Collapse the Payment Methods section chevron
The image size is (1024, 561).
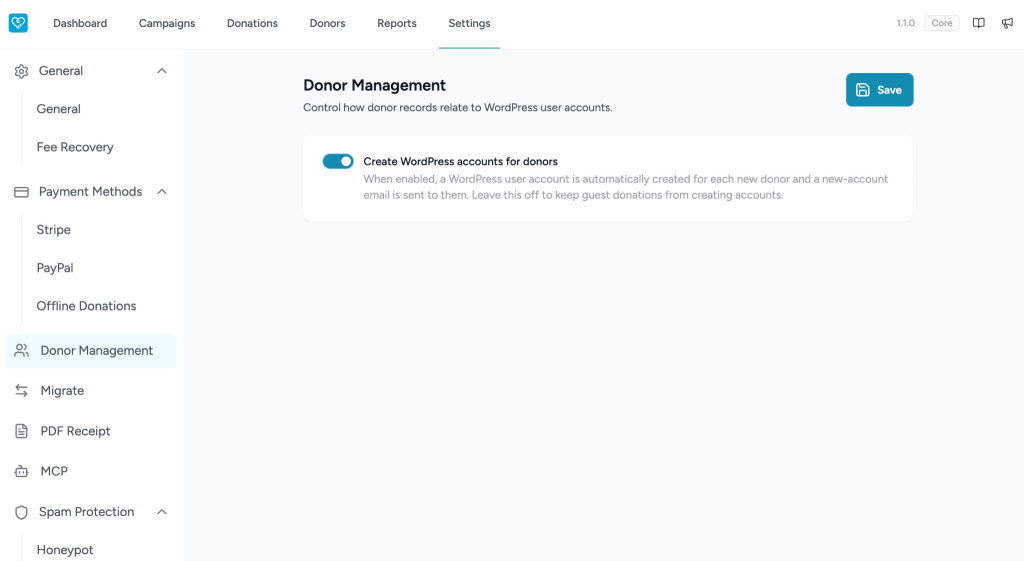click(162, 191)
